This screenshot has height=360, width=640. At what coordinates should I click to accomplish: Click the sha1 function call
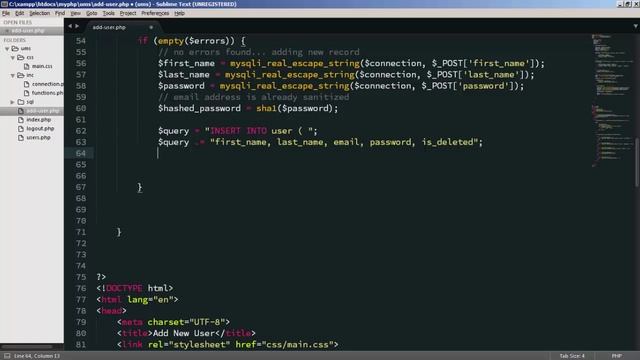(x=266, y=109)
